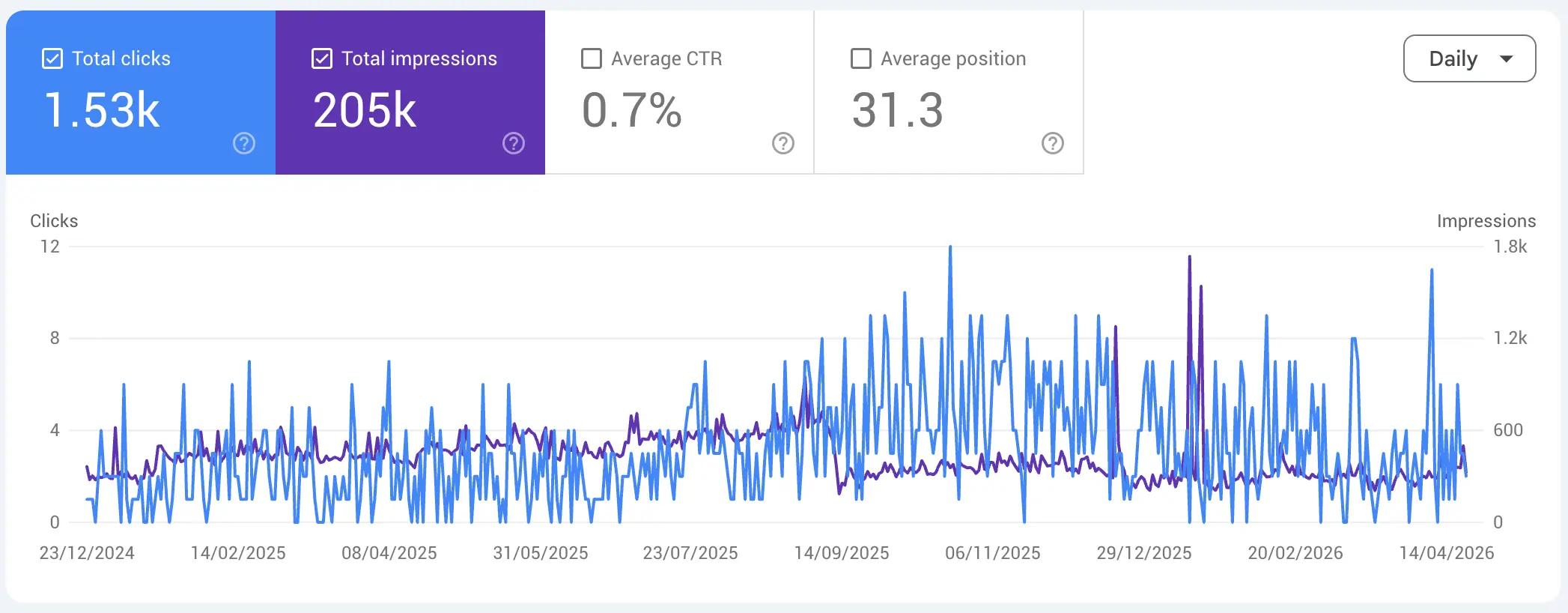This screenshot has width=1568, height=613.
Task: Click the Clicks axis title
Action: coord(54,221)
